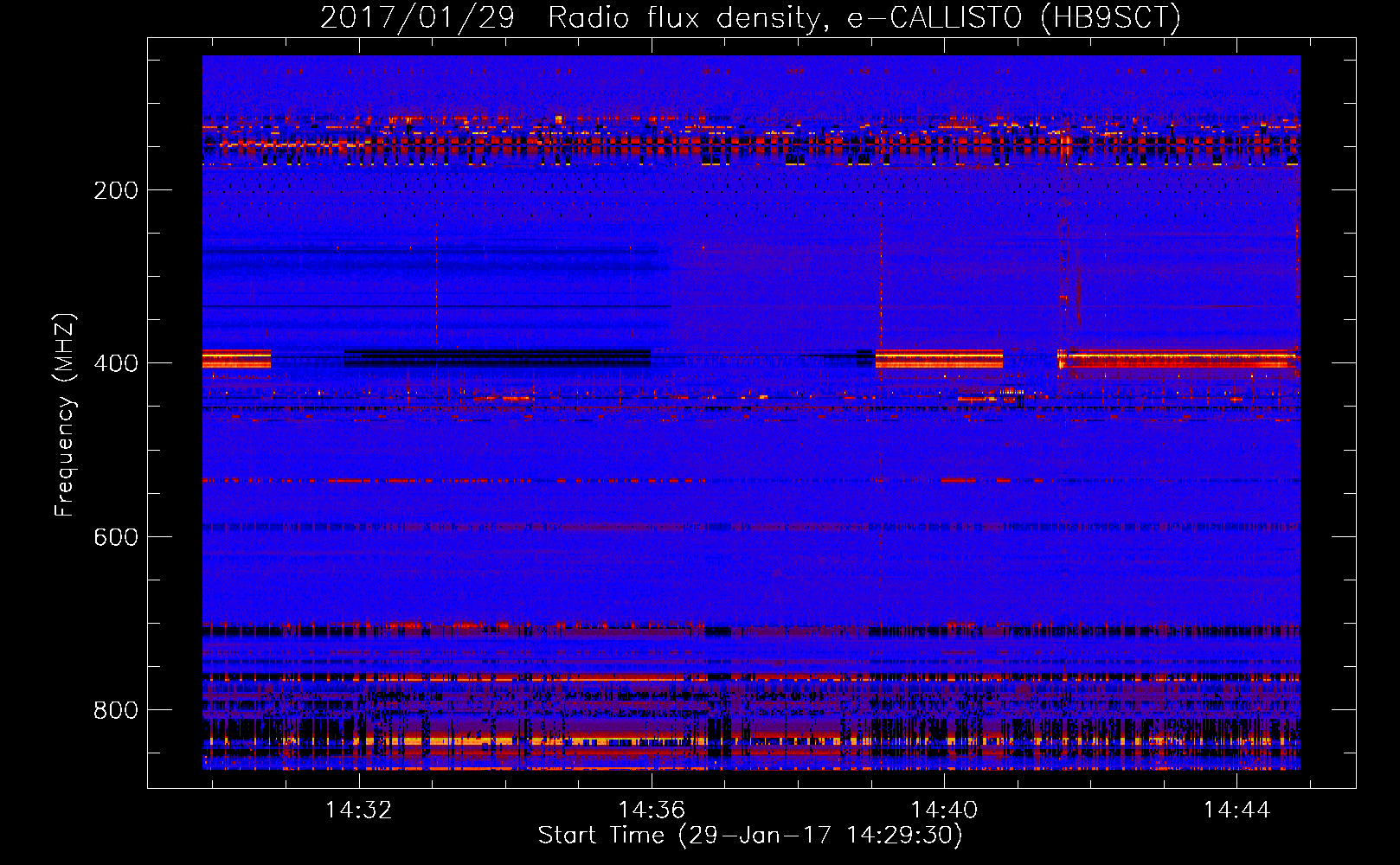Click the 'Start Time (29-Jan-17 14:29:30)' label

(750, 836)
